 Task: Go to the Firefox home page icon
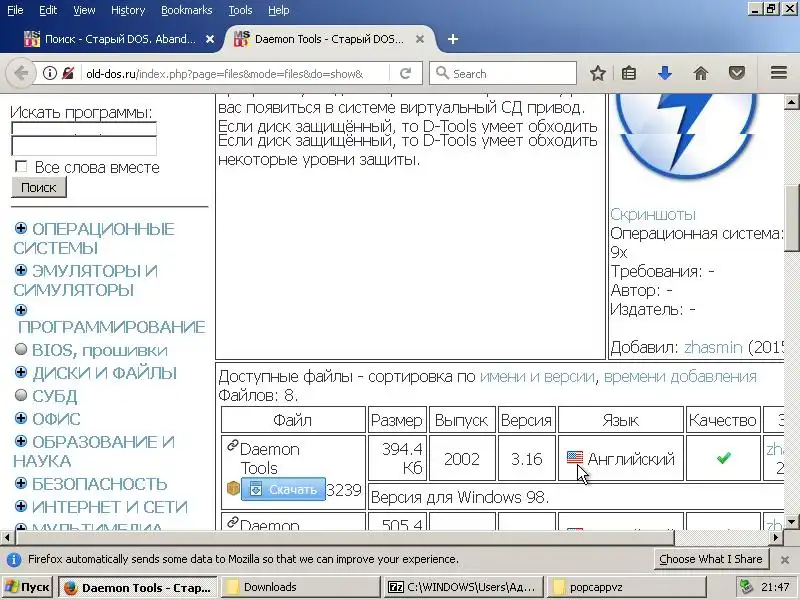pos(701,73)
